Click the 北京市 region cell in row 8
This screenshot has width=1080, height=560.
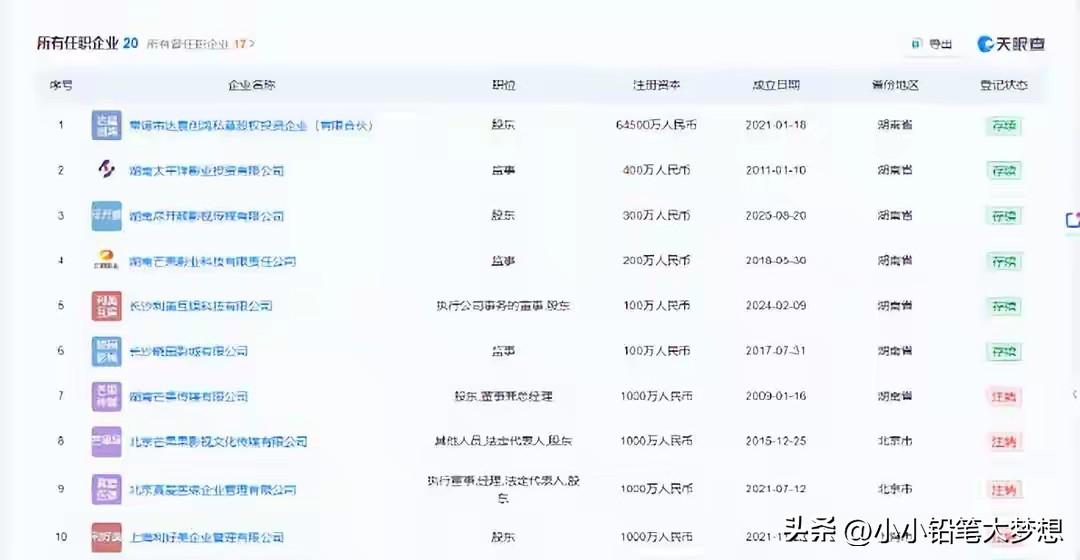point(895,441)
